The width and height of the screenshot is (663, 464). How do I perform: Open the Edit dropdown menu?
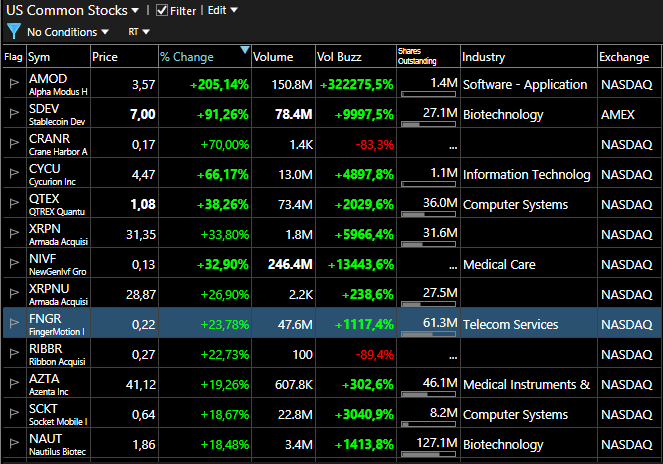click(222, 10)
